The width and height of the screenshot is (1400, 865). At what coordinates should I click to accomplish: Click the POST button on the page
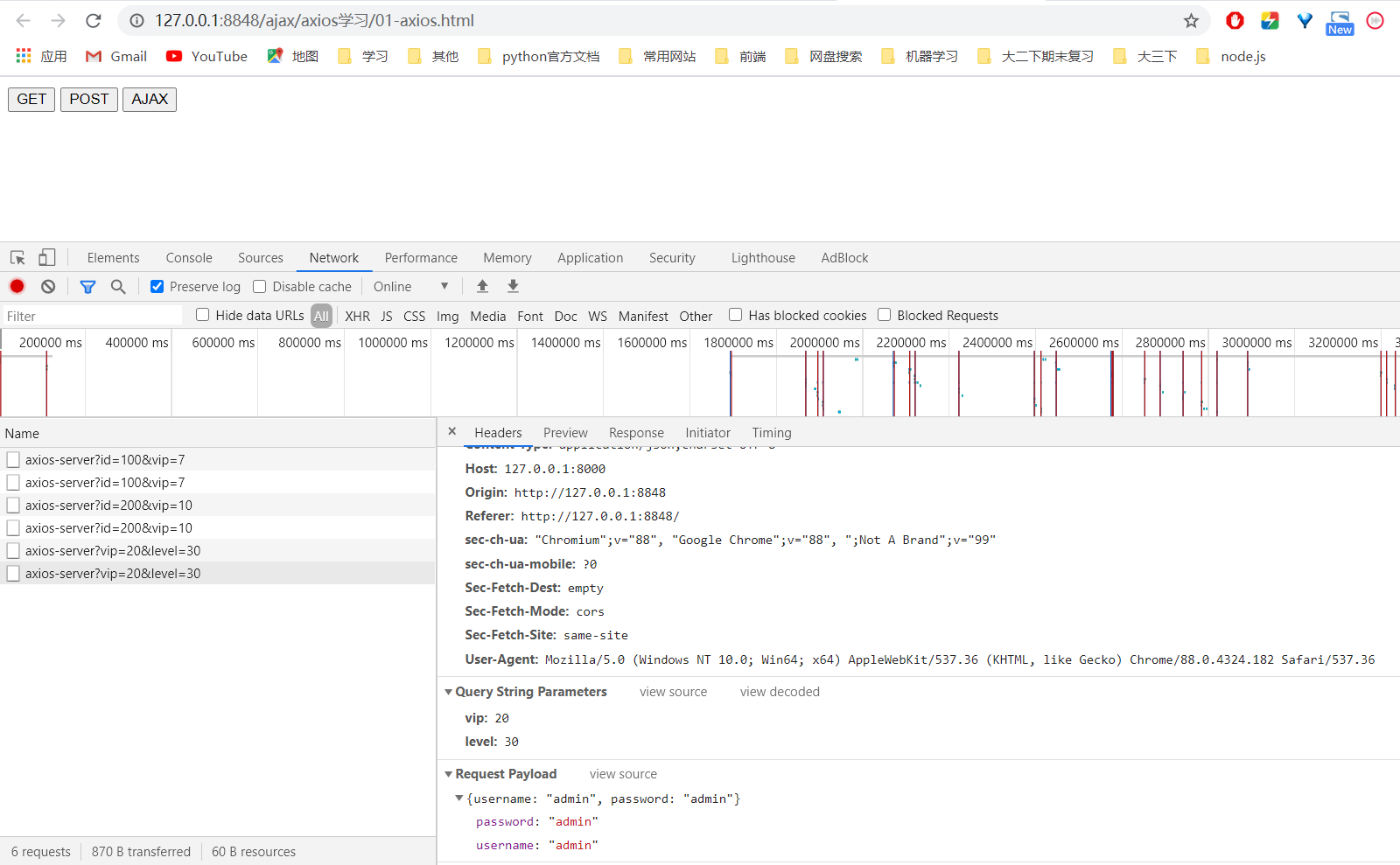(x=89, y=99)
